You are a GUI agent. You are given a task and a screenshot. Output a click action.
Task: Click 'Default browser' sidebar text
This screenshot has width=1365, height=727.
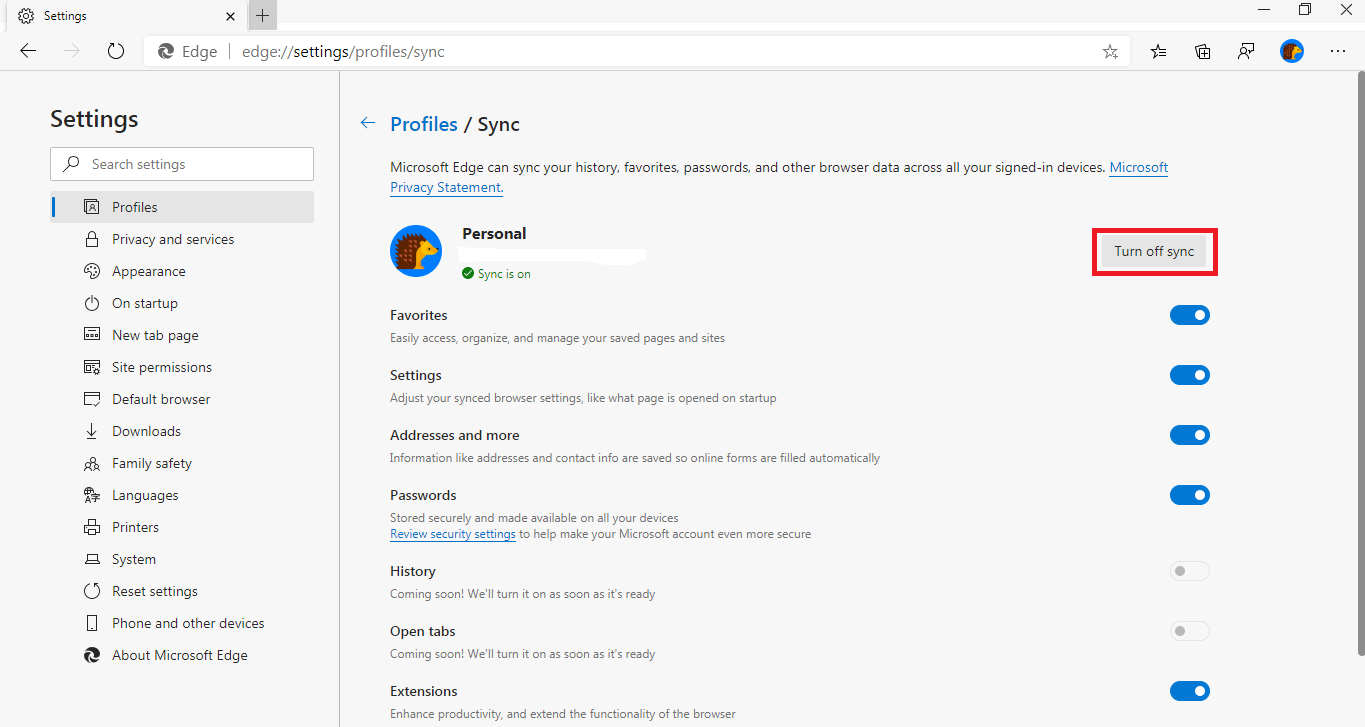point(161,399)
